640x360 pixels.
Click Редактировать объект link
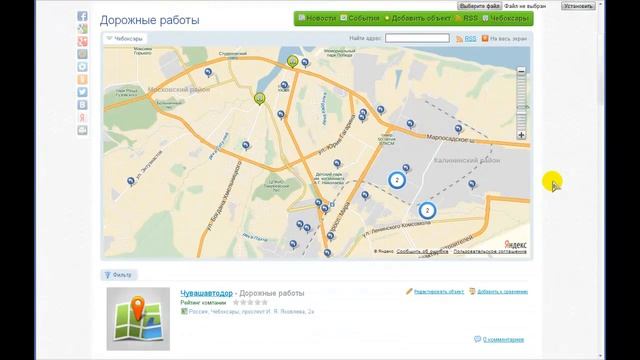[439, 291]
